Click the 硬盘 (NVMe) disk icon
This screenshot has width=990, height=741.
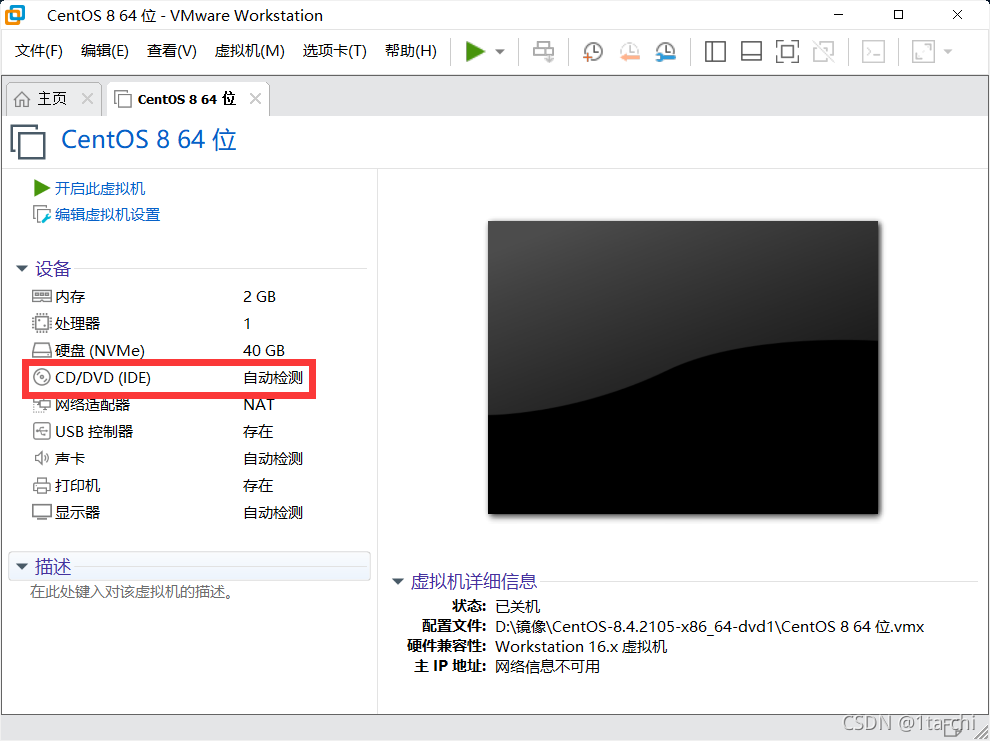pyautogui.click(x=42, y=350)
